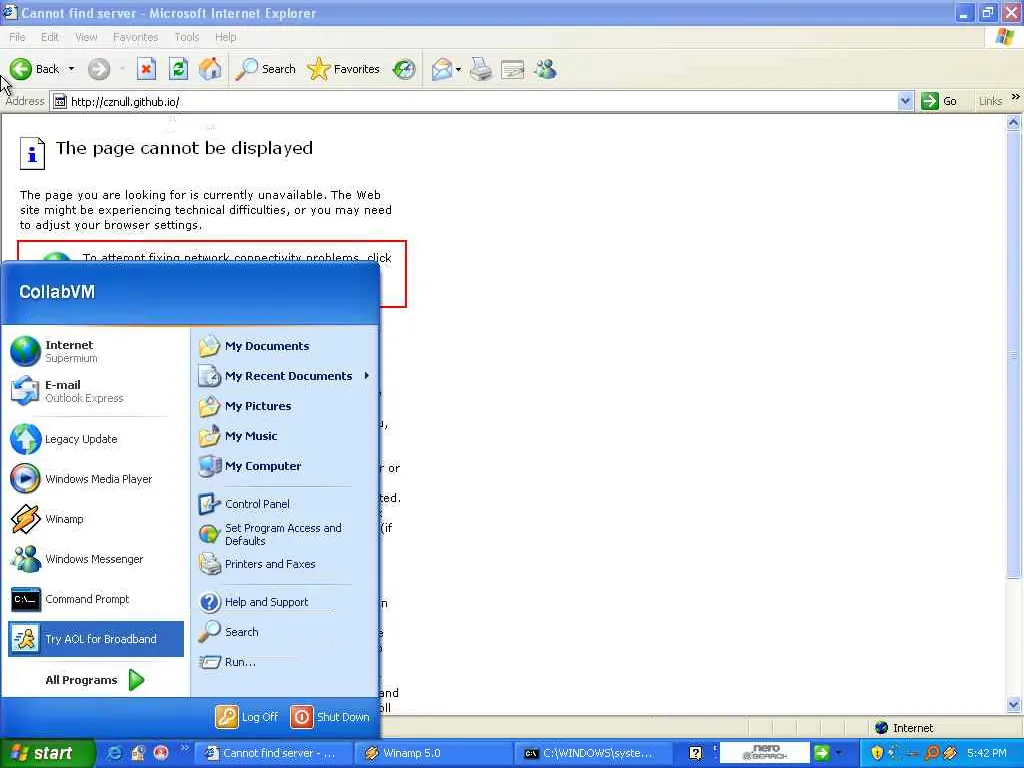1024x768 pixels.
Task: Click the page scrollbar down arrow
Action: click(1014, 704)
